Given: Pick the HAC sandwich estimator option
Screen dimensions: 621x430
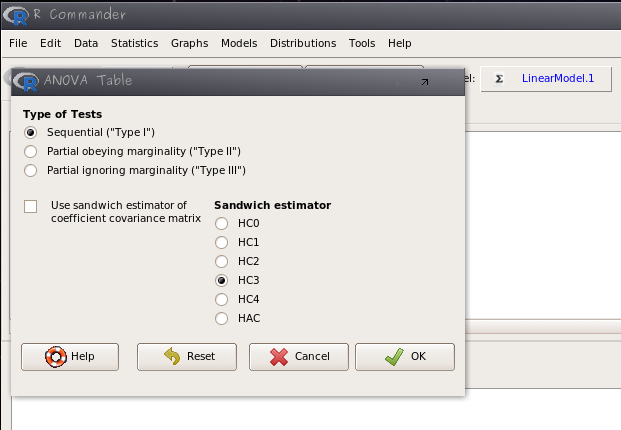Looking at the screenshot, I should [x=222, y=319].
